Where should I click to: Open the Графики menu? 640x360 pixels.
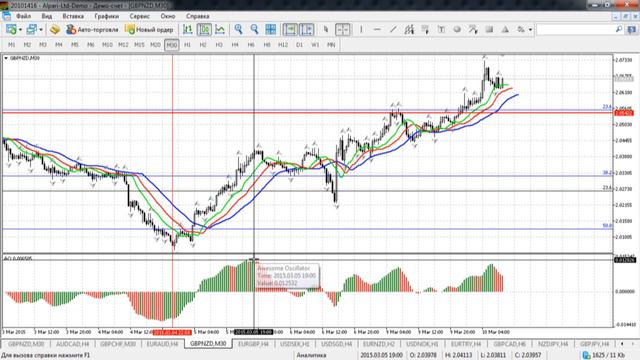click(107, 16)
